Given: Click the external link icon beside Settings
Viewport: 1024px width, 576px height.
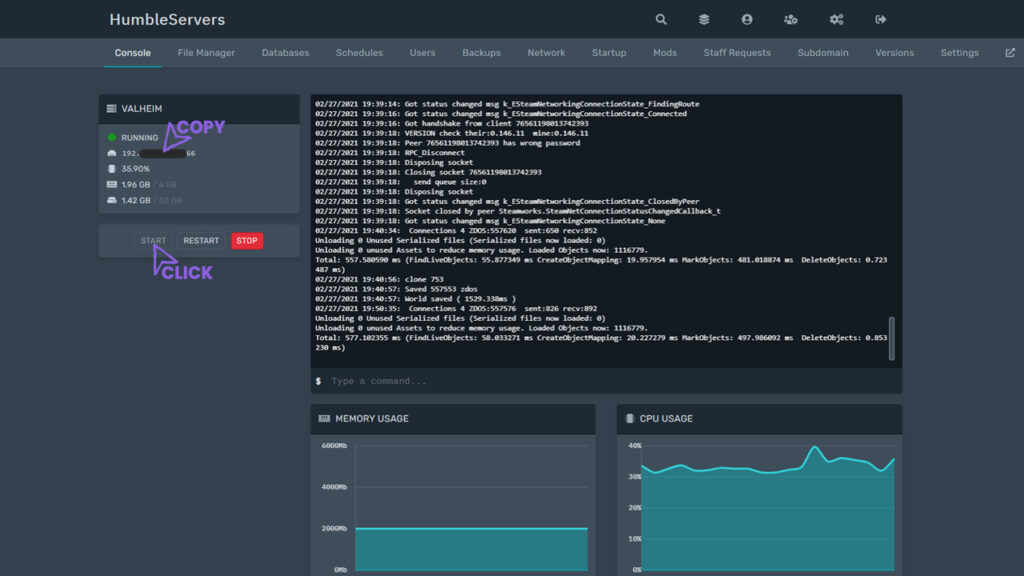Looking at the screenshot, I should click(x=1010, y=53).
